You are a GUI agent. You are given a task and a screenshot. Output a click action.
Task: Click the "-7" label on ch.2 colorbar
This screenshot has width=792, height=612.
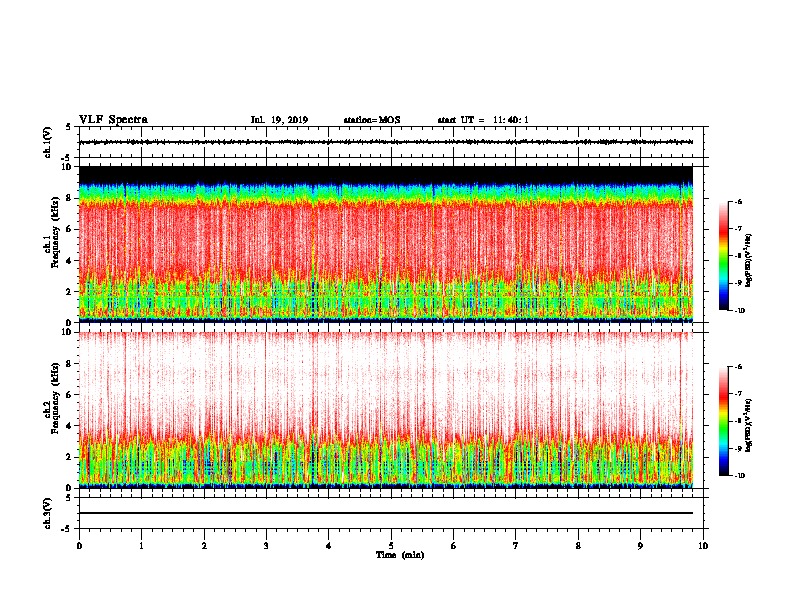click(738, 394)
